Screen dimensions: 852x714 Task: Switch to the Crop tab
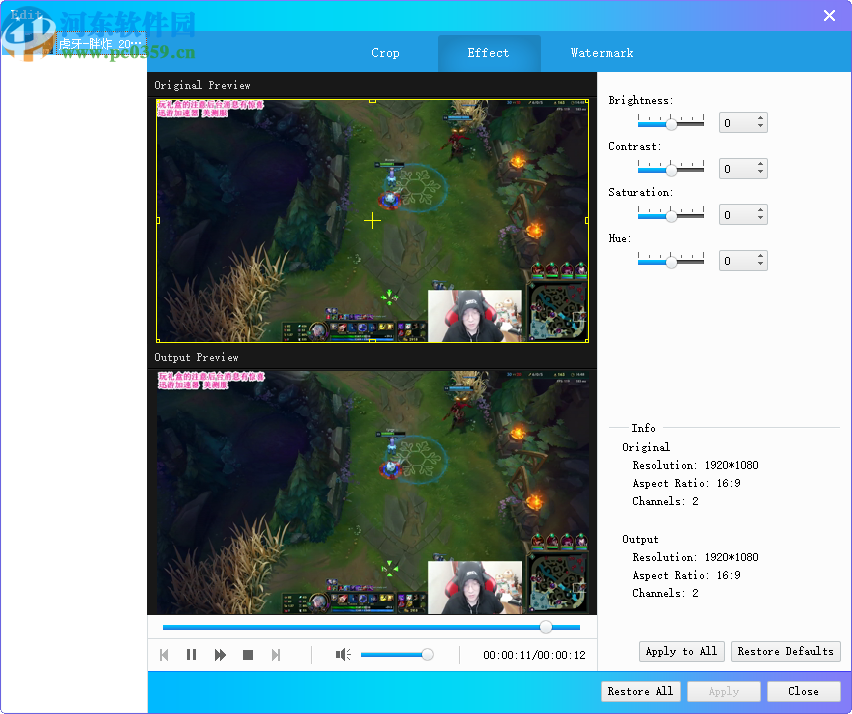pyautogui.click(x=385, y=53)
